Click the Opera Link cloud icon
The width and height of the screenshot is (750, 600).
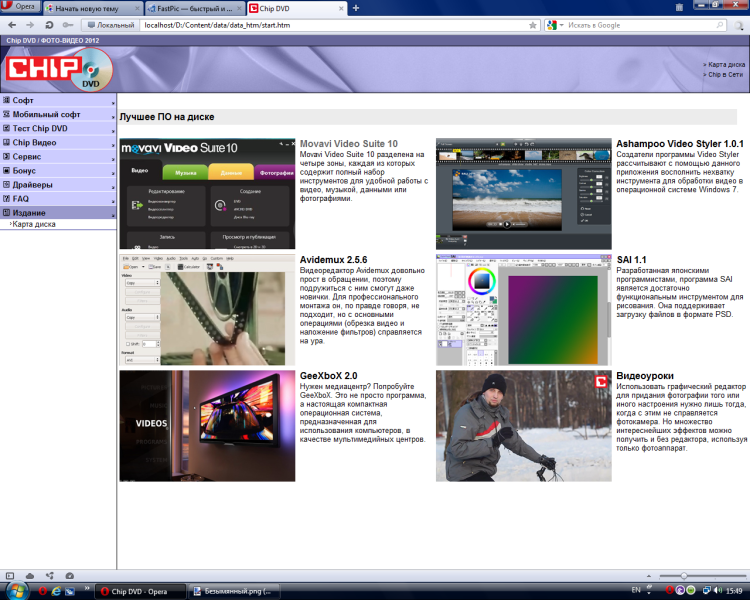pyautogui.click(x=30, y=576)
